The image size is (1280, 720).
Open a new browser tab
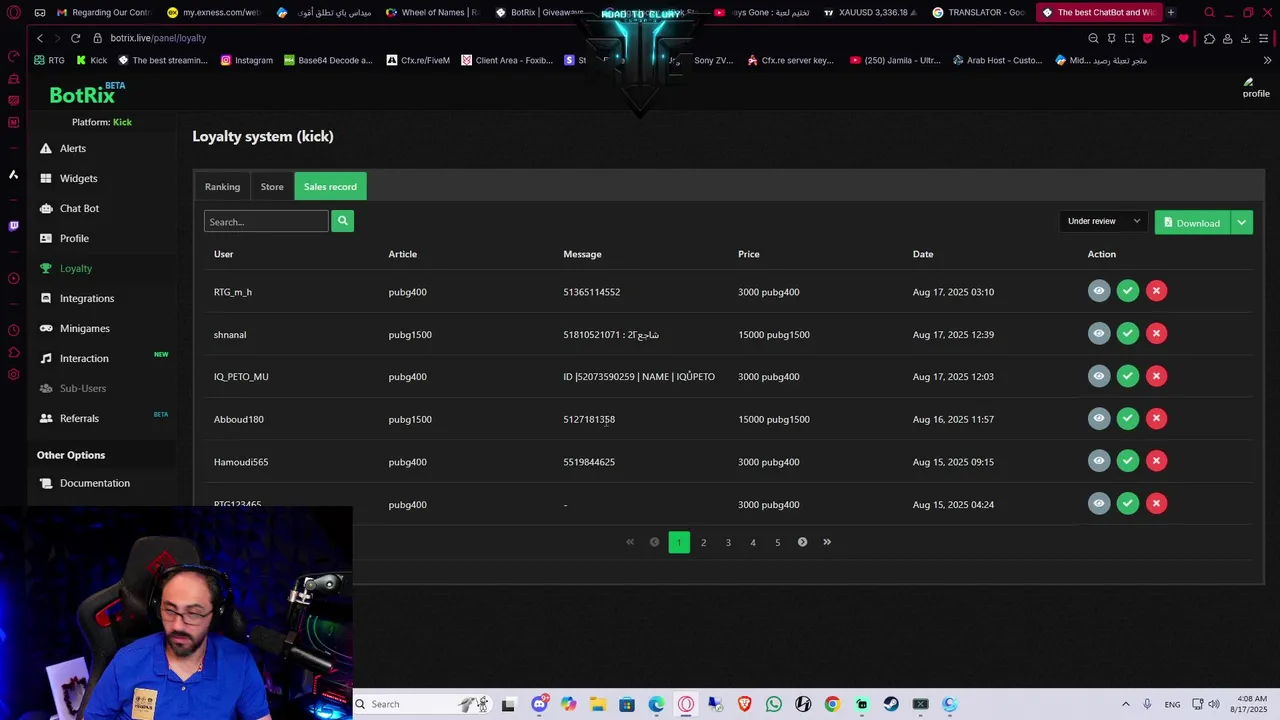pos(1171,12)
